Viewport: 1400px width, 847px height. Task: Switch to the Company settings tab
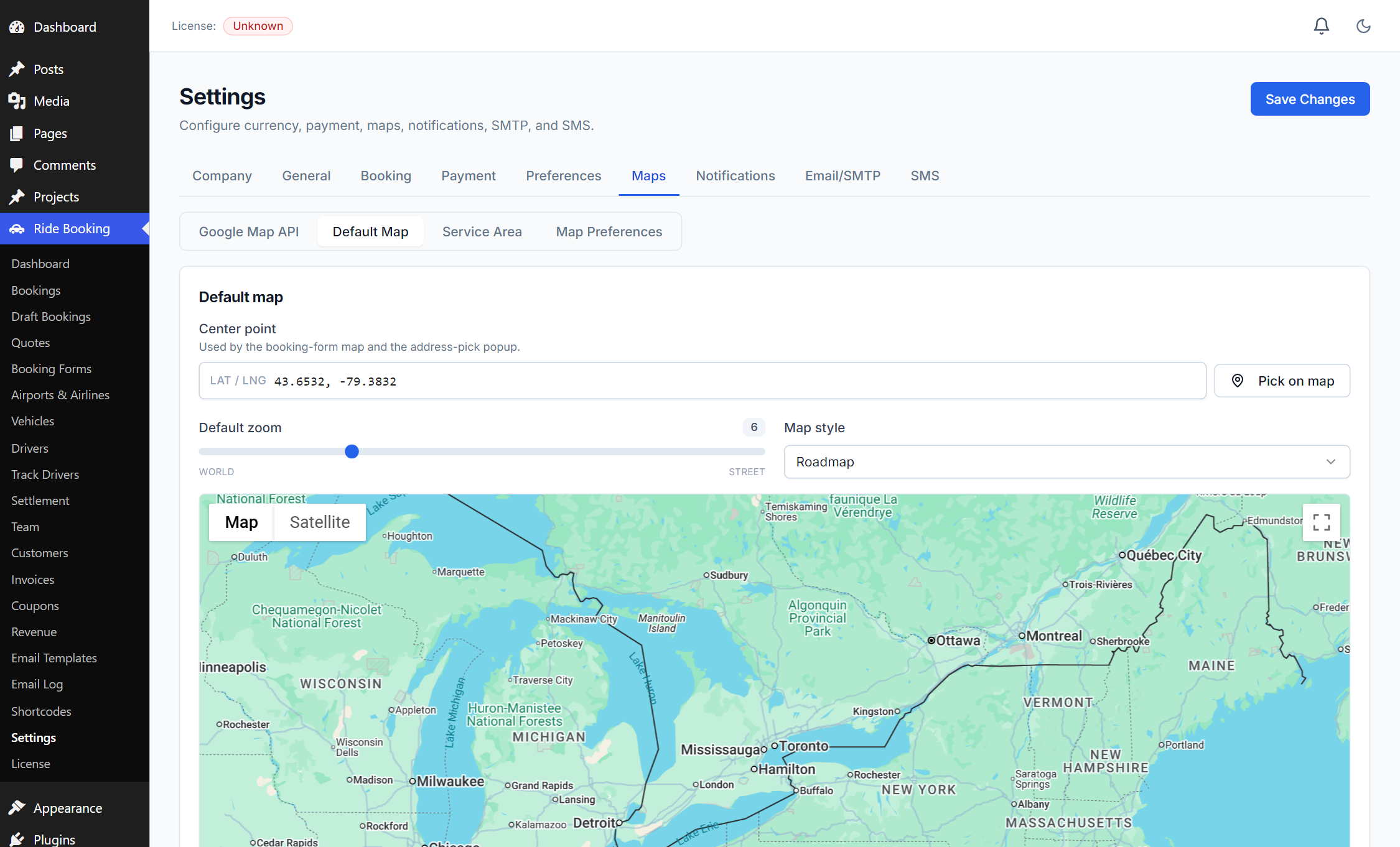(222, 175)
